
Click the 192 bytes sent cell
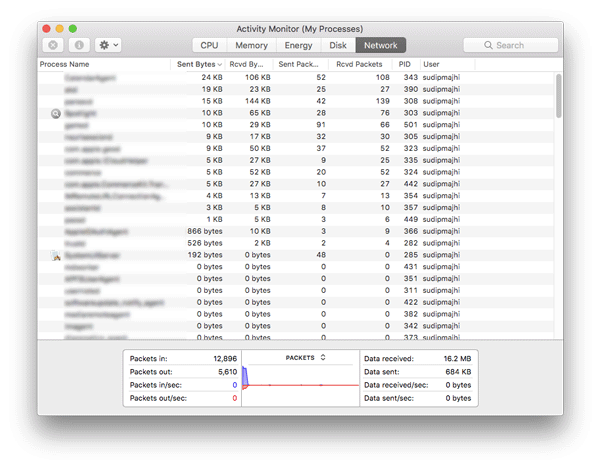point(205,255)
